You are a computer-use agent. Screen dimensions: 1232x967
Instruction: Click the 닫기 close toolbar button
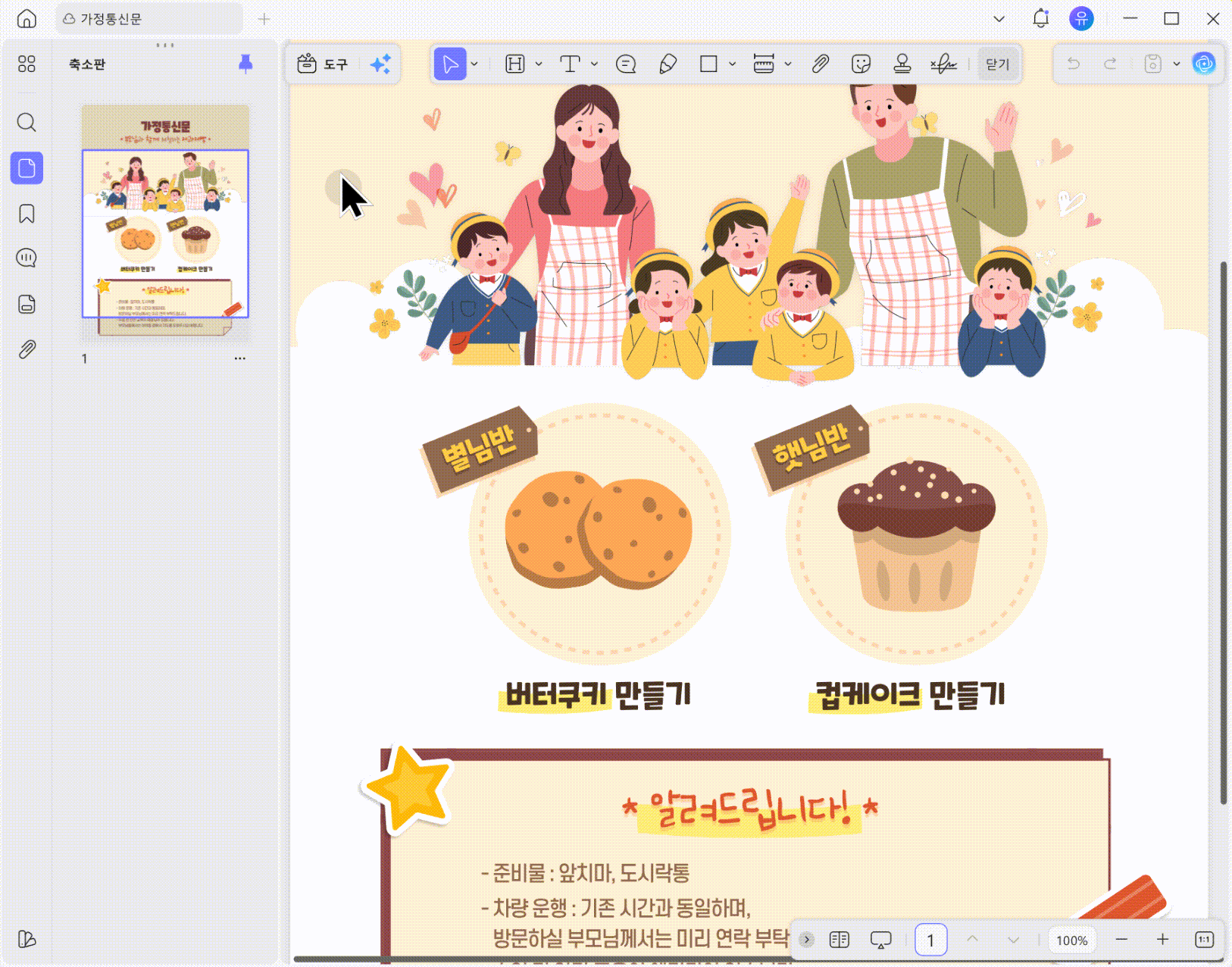tap(998, 64)
